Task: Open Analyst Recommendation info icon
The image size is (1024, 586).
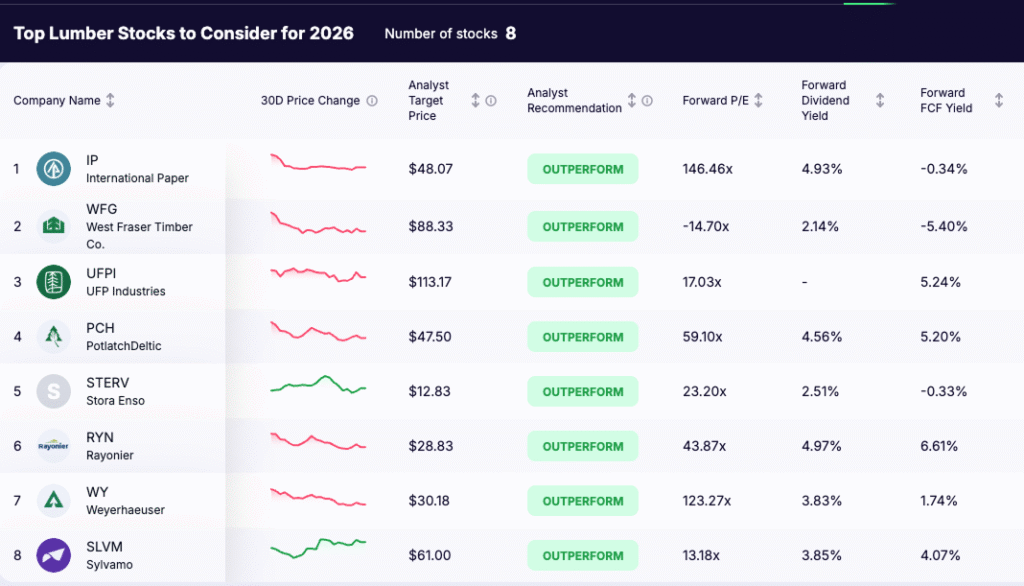Action: [647, 101]
